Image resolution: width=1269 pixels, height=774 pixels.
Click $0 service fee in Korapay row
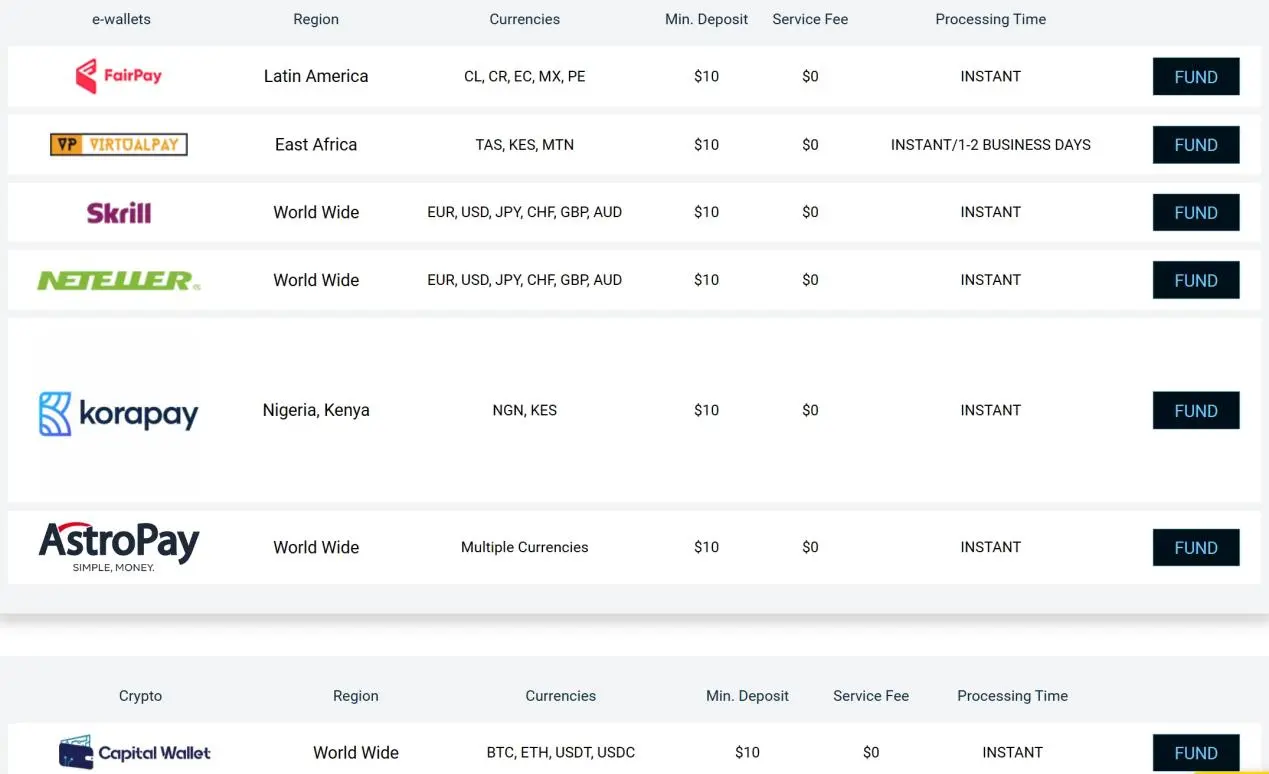click(x=810, y=410)
